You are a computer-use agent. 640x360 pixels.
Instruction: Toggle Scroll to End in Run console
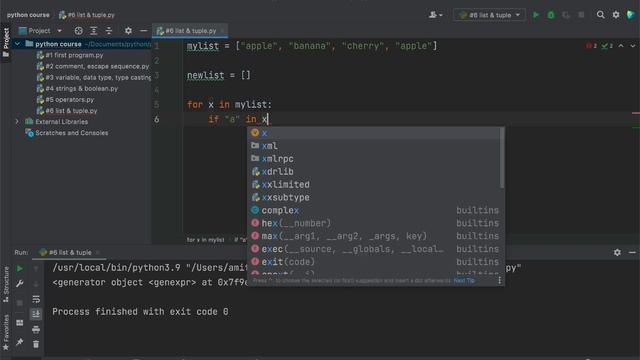[x=36, y=314]
